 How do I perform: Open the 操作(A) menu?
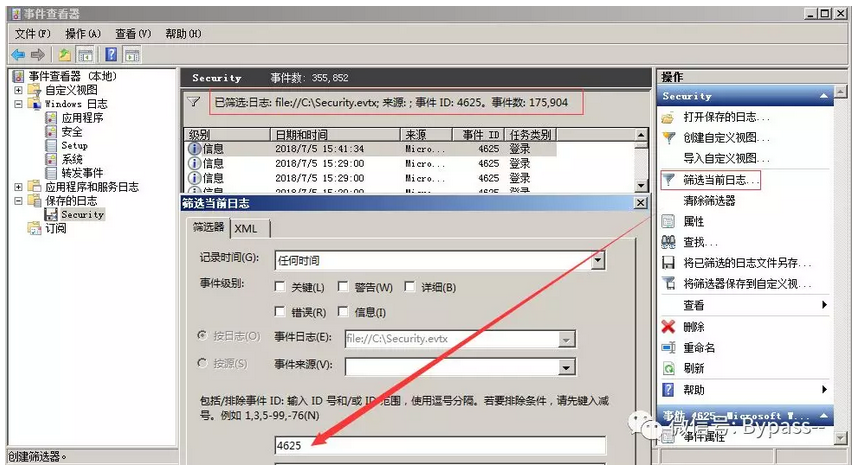[83, 34]
